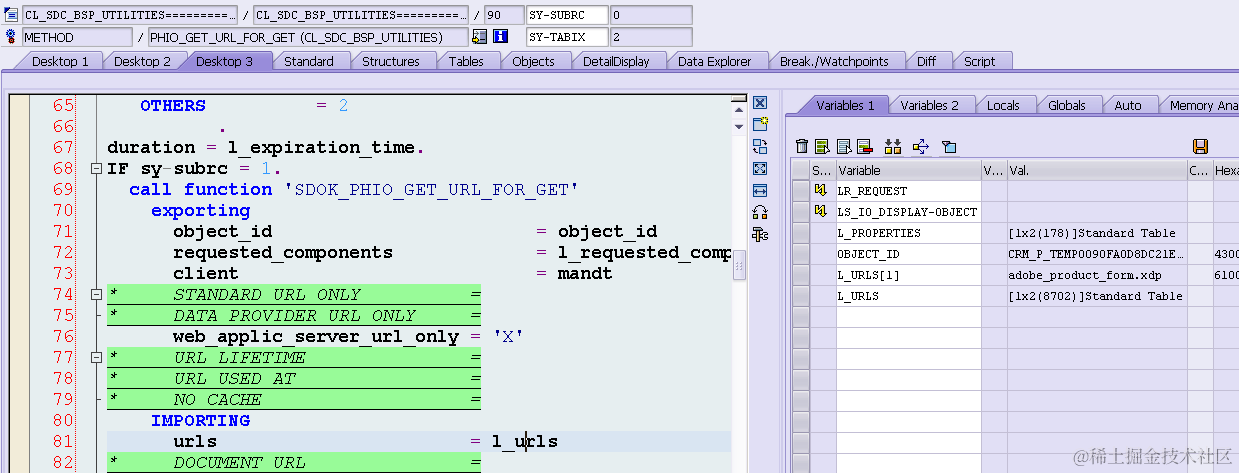Click the trash can icon in variables toolbar
This screenshot has height=473, width=1239.
pyautogui.click(x=802, y=147)
